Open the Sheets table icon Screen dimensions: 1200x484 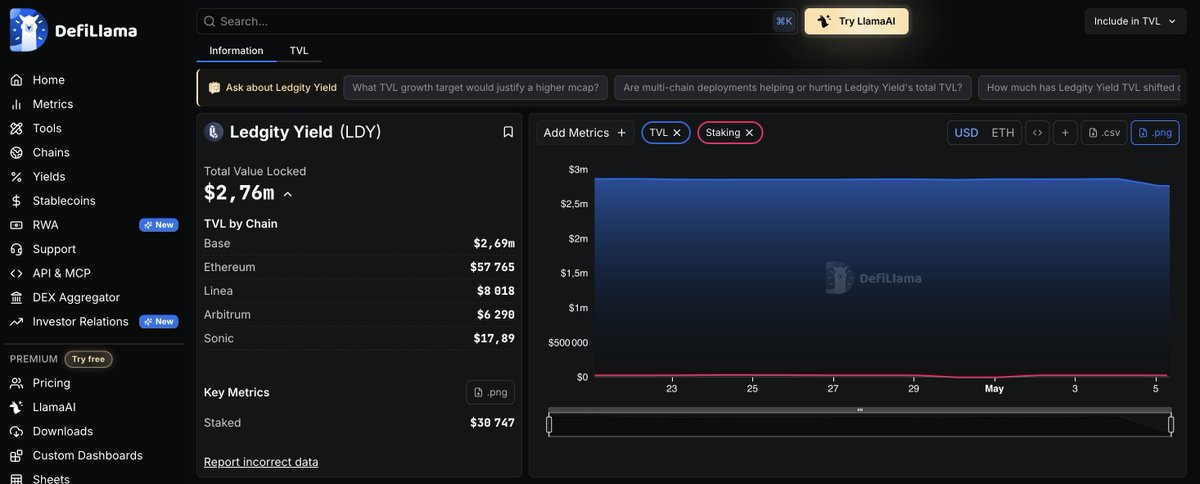[16, 479]
